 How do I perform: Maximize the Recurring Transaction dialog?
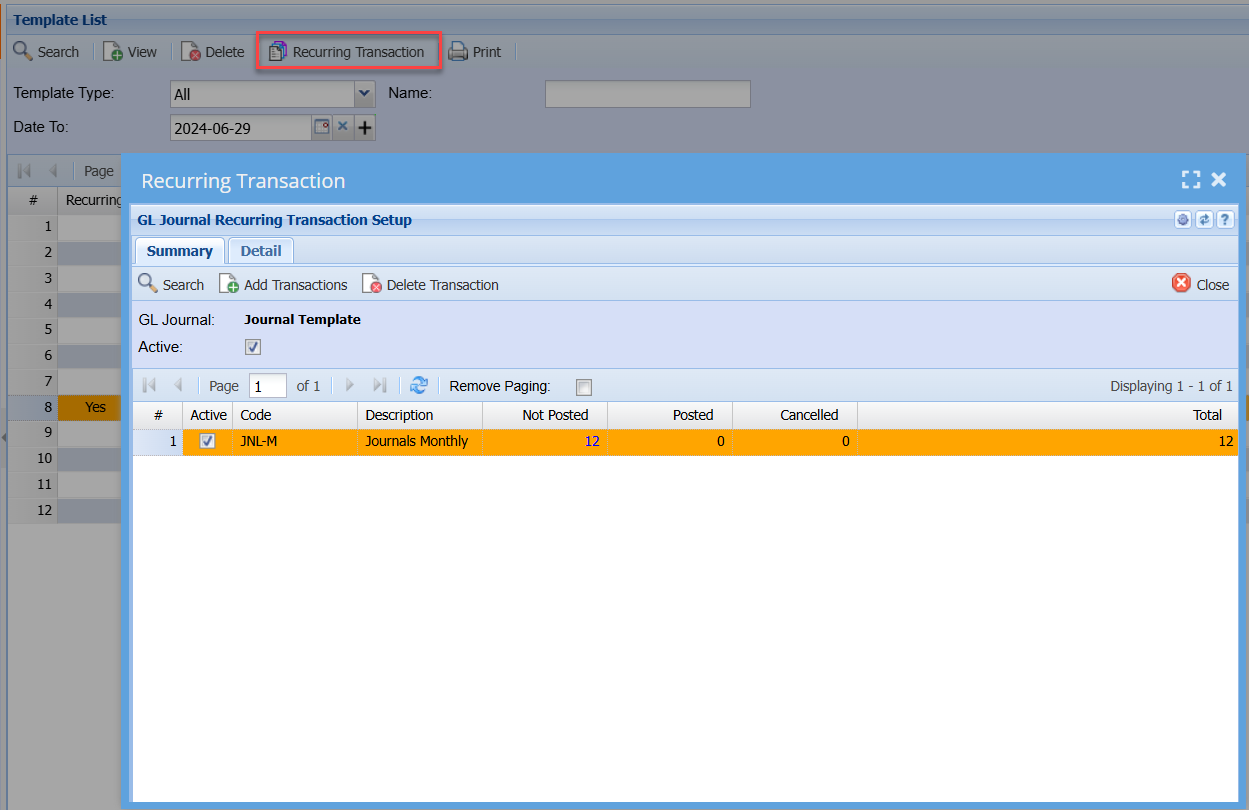tap(1190, 180)
